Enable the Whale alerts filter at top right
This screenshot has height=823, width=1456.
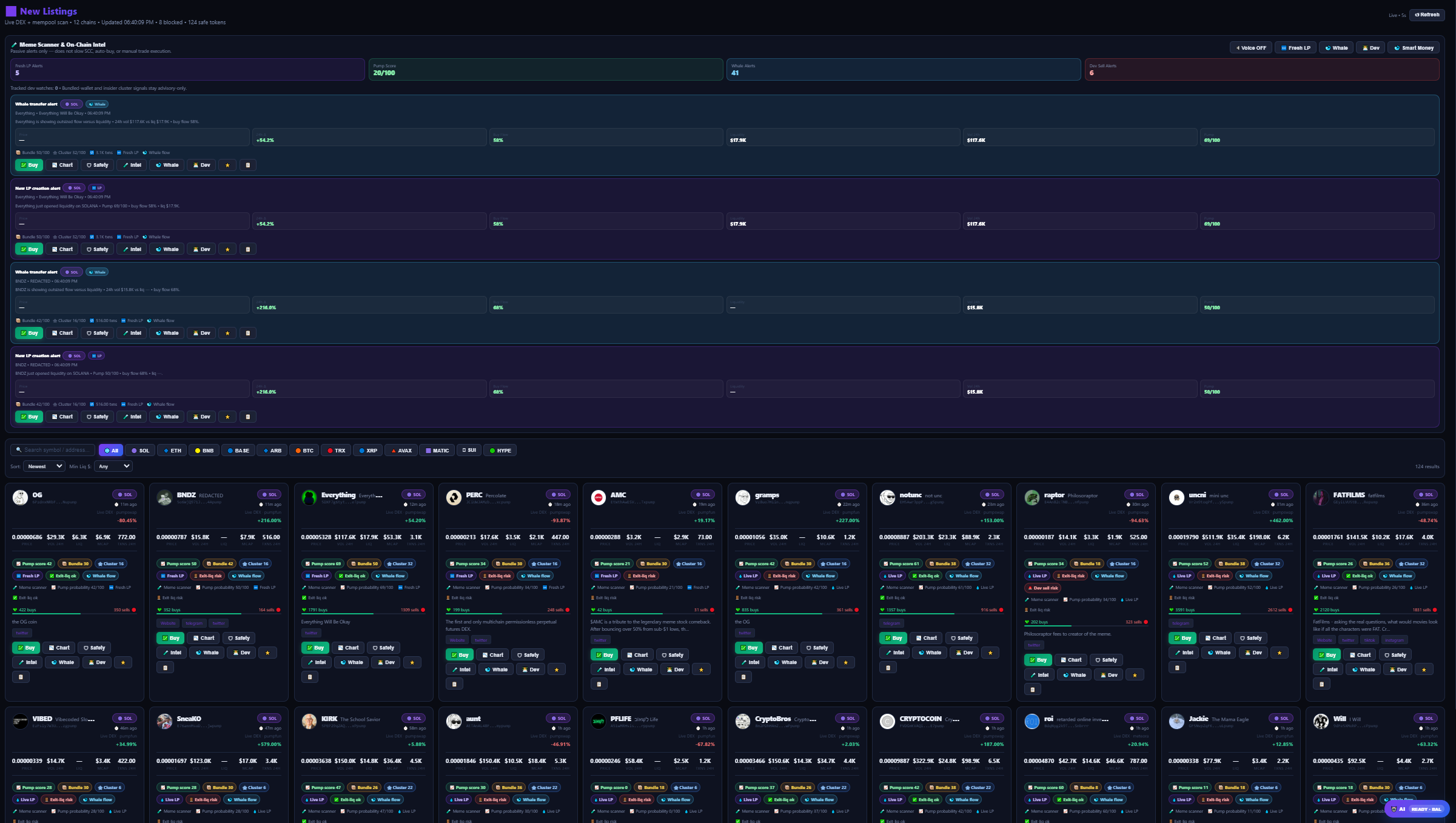(x=1336, y=47)
